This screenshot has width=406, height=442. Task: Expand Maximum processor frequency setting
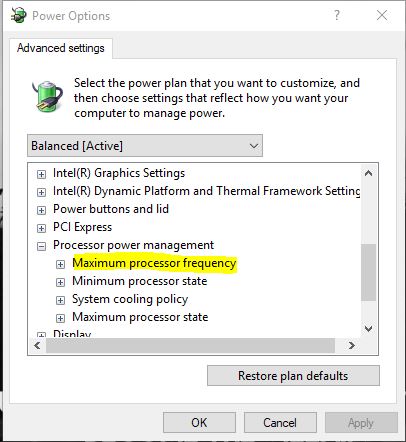click(x=60, y=264)
